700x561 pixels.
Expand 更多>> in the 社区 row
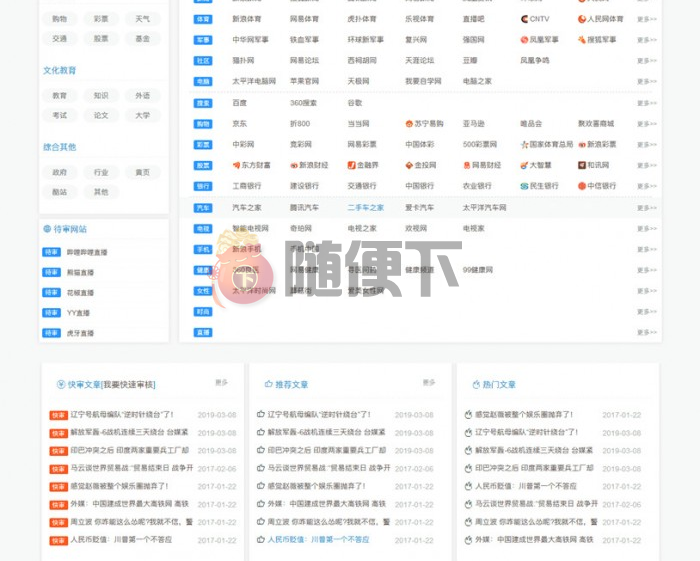[x=647, y=61]
